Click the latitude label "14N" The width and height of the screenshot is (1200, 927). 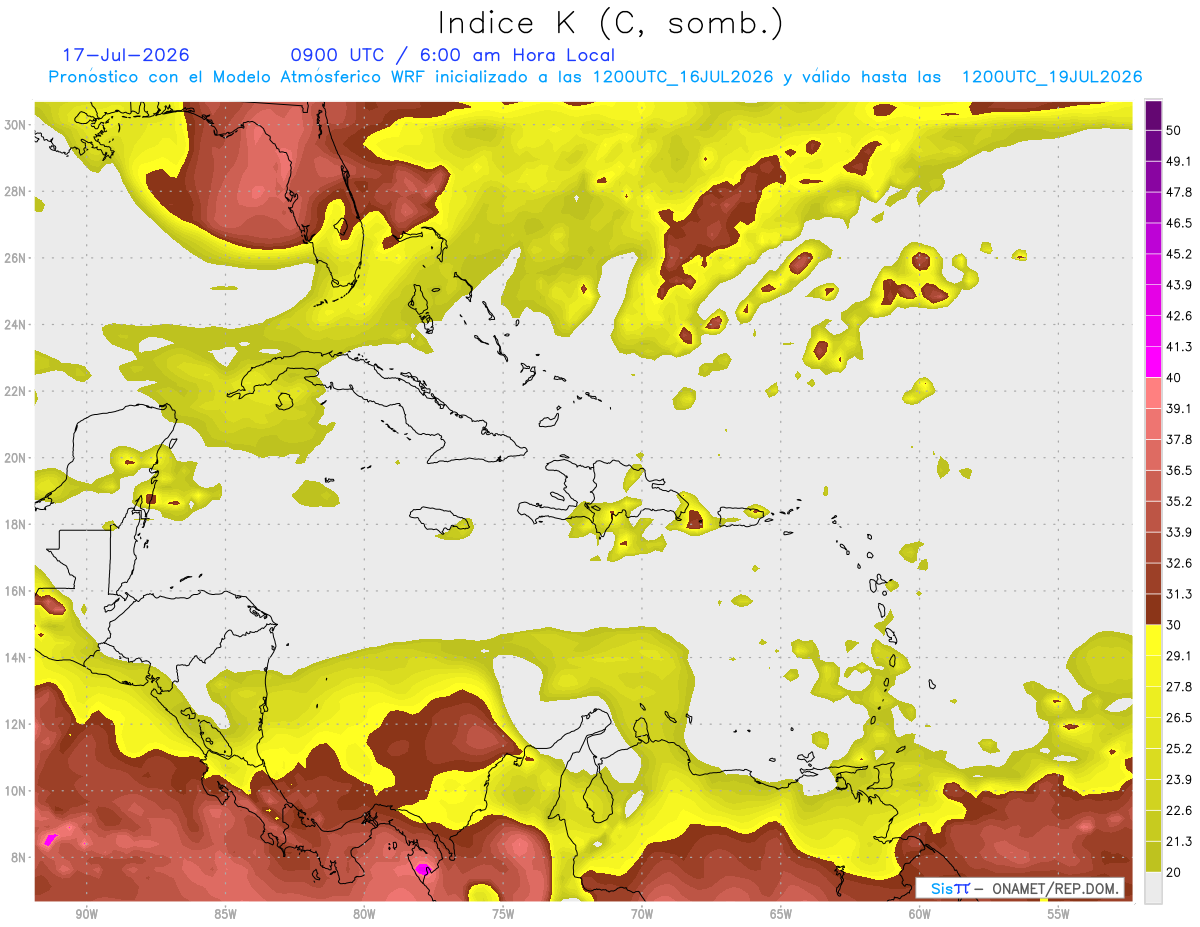(15, 658)
